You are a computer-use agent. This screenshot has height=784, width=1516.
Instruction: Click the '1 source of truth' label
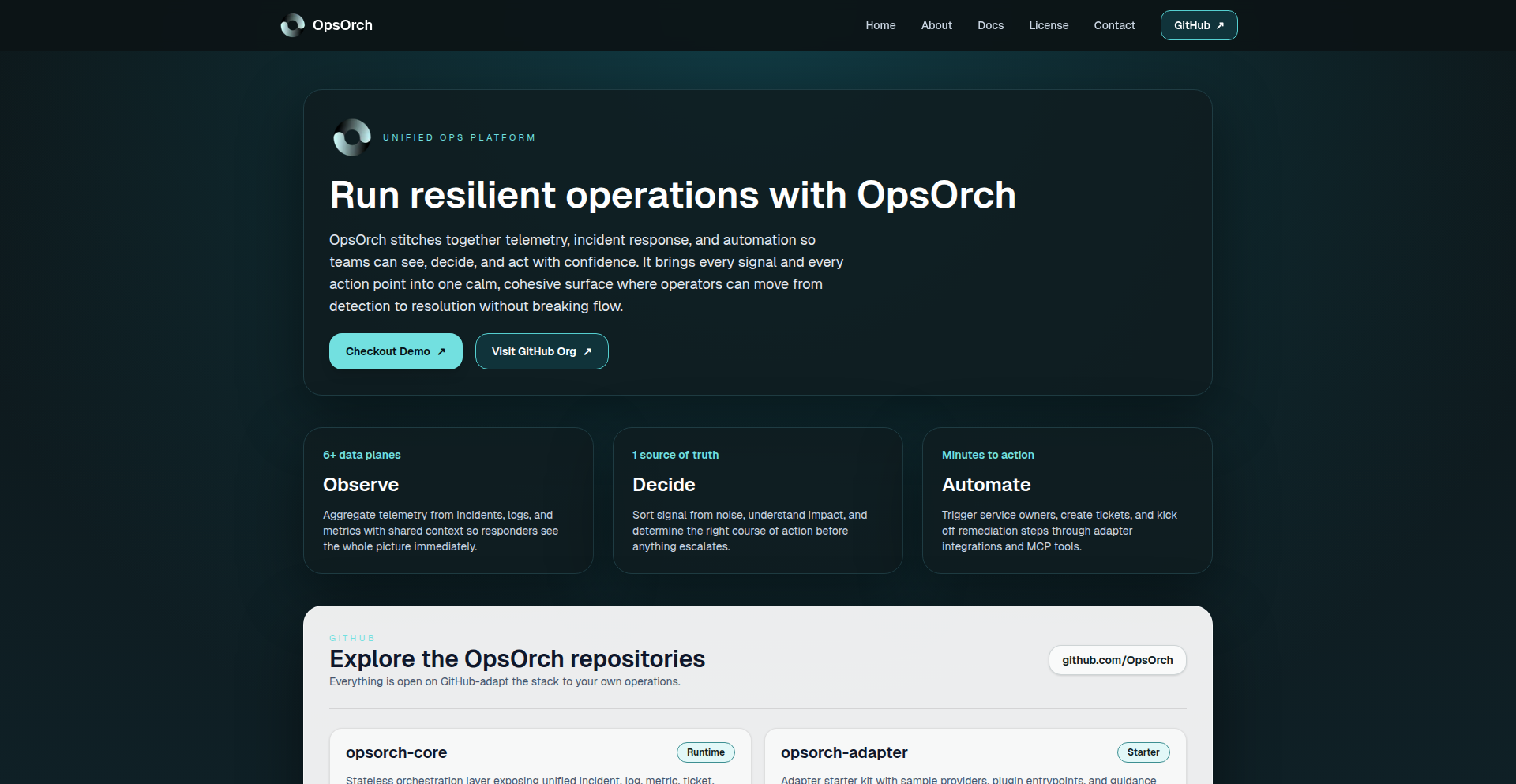675,455
